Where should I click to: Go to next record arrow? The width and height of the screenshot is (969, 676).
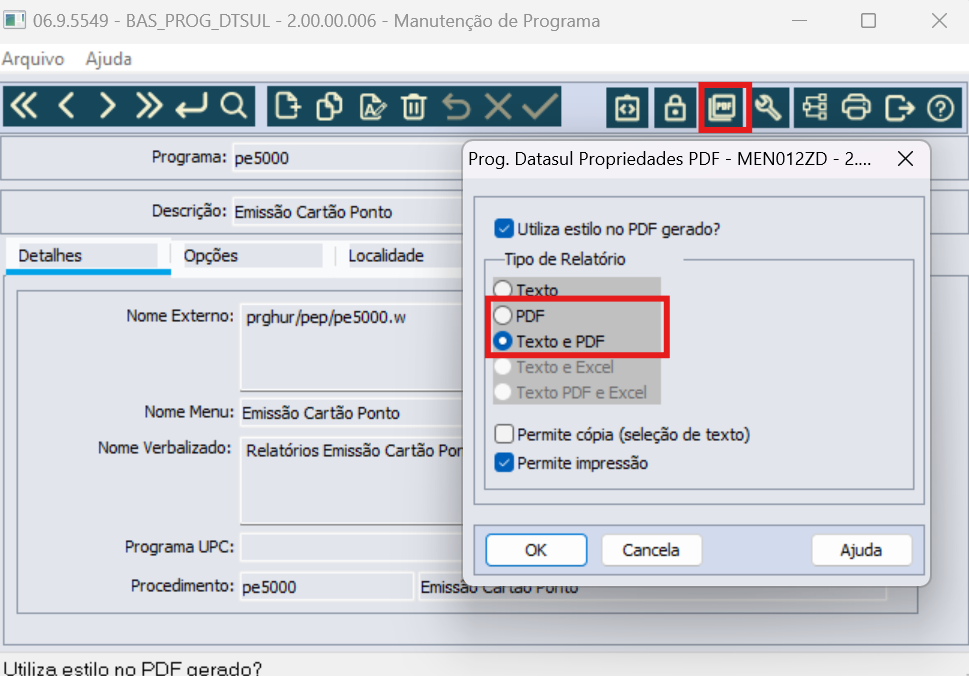click(x=108, y=106)
